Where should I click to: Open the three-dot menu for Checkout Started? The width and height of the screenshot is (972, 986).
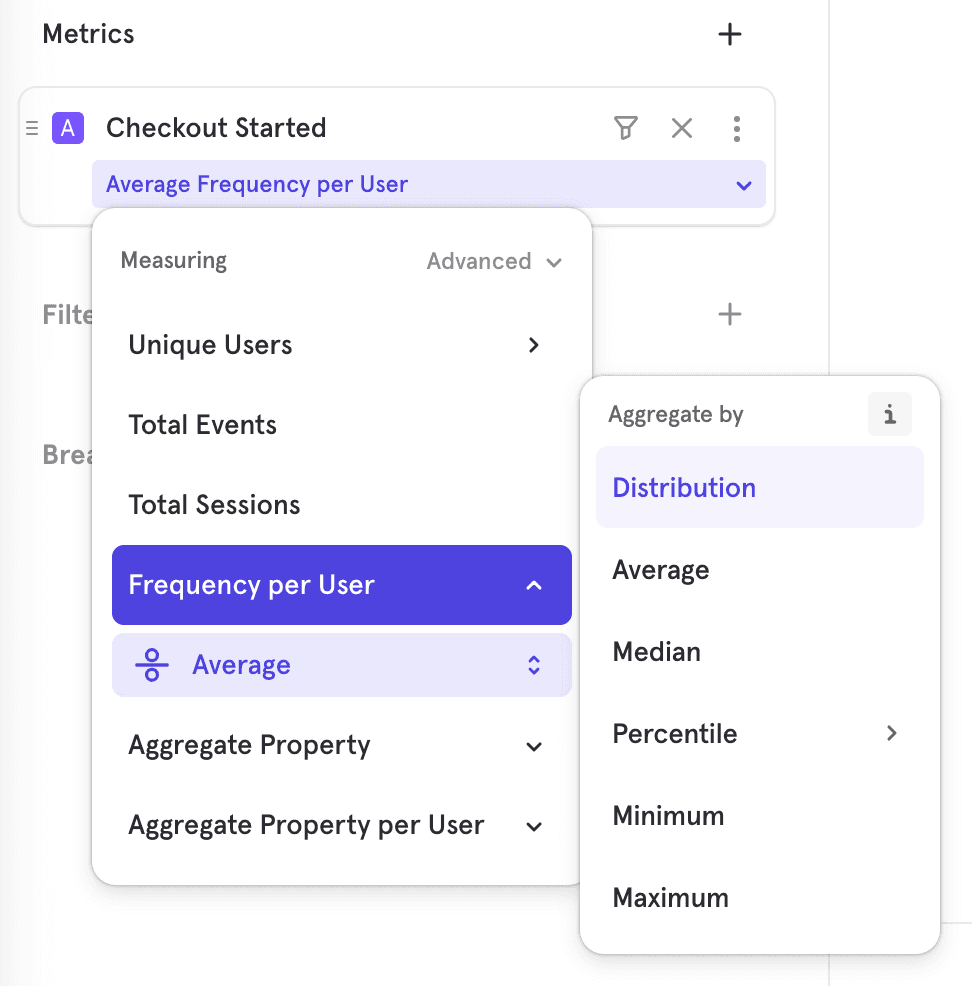click(x=737, y=128)
